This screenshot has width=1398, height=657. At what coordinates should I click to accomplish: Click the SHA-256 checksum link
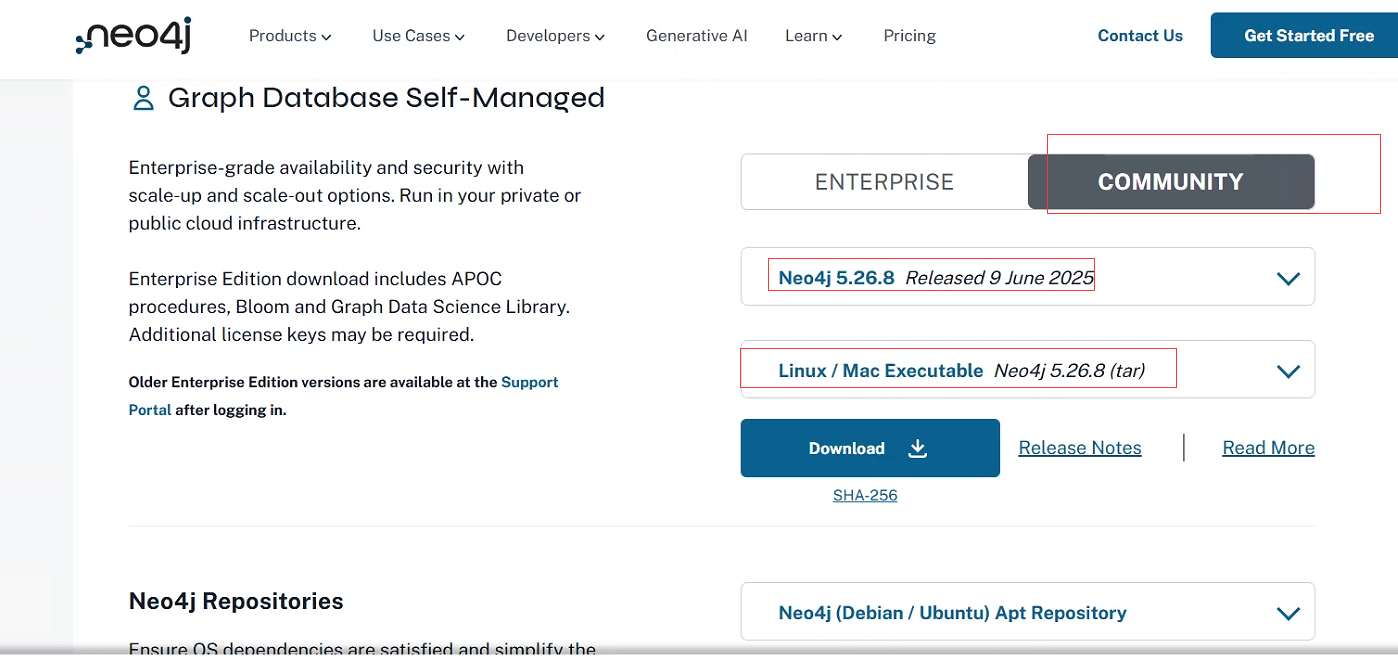click(x=864, y=495)
